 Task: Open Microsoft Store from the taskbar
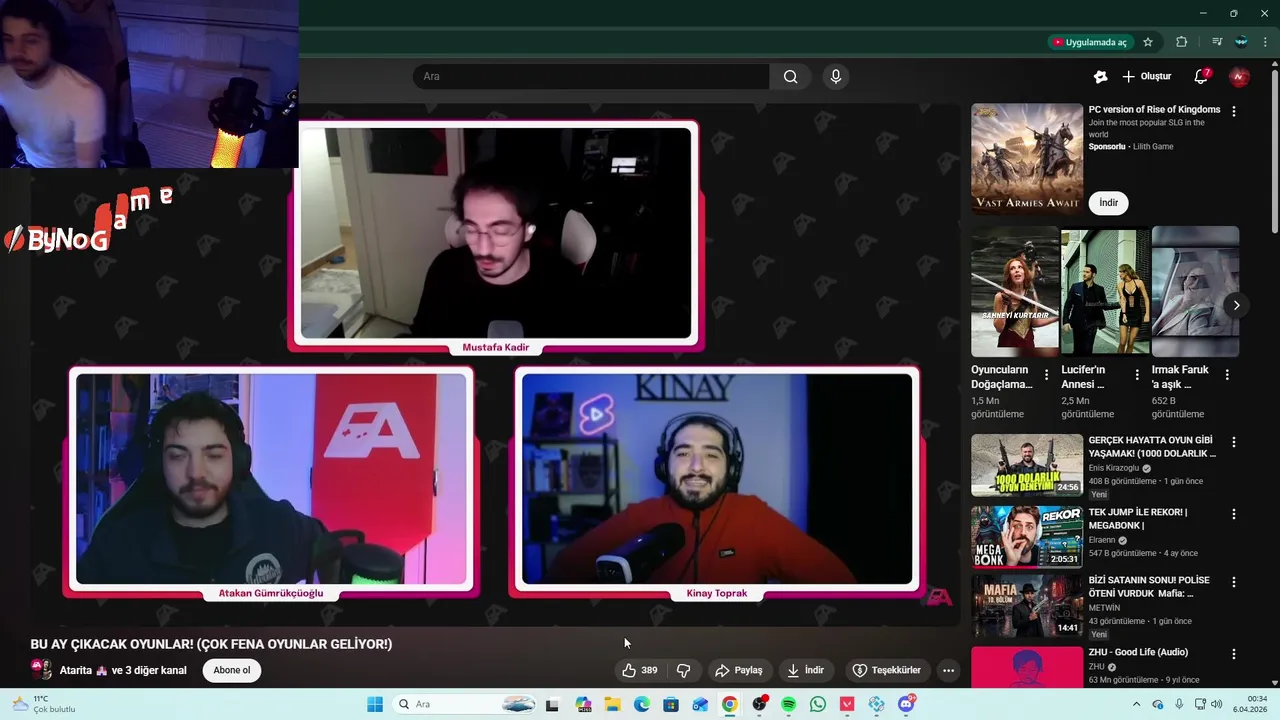(x=671, y=704)
